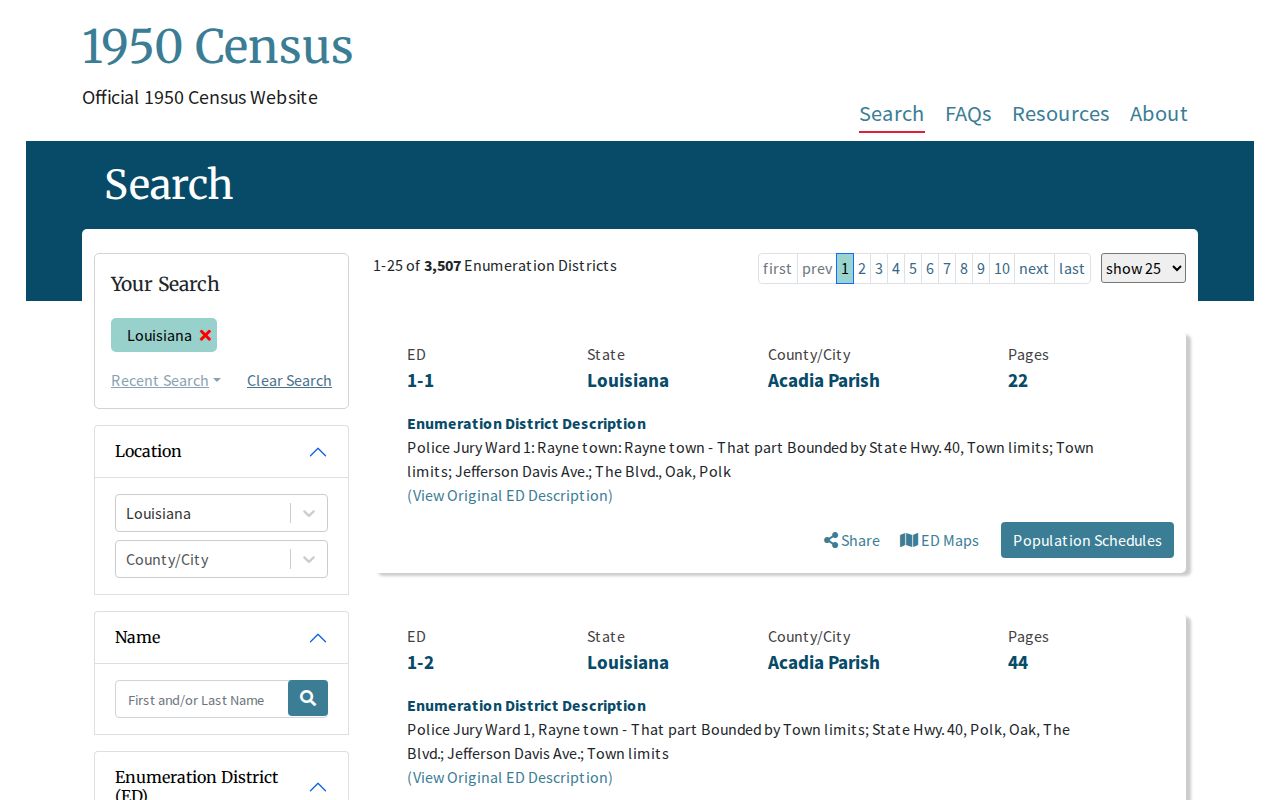This screenshot has height=800, width=1280.
Task: Collapse the Location panel chevron
Action: tap(318, 452)
